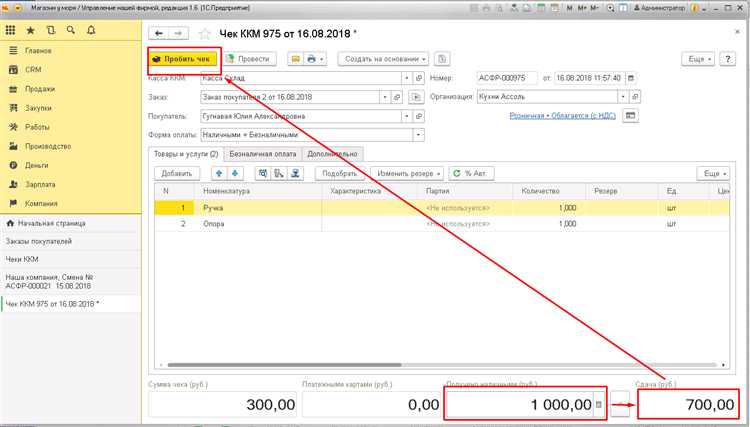Go forward with the right arrow button
Image resolution: width=750 pixels, height=427 pixels.
click(x=178, y=33)
